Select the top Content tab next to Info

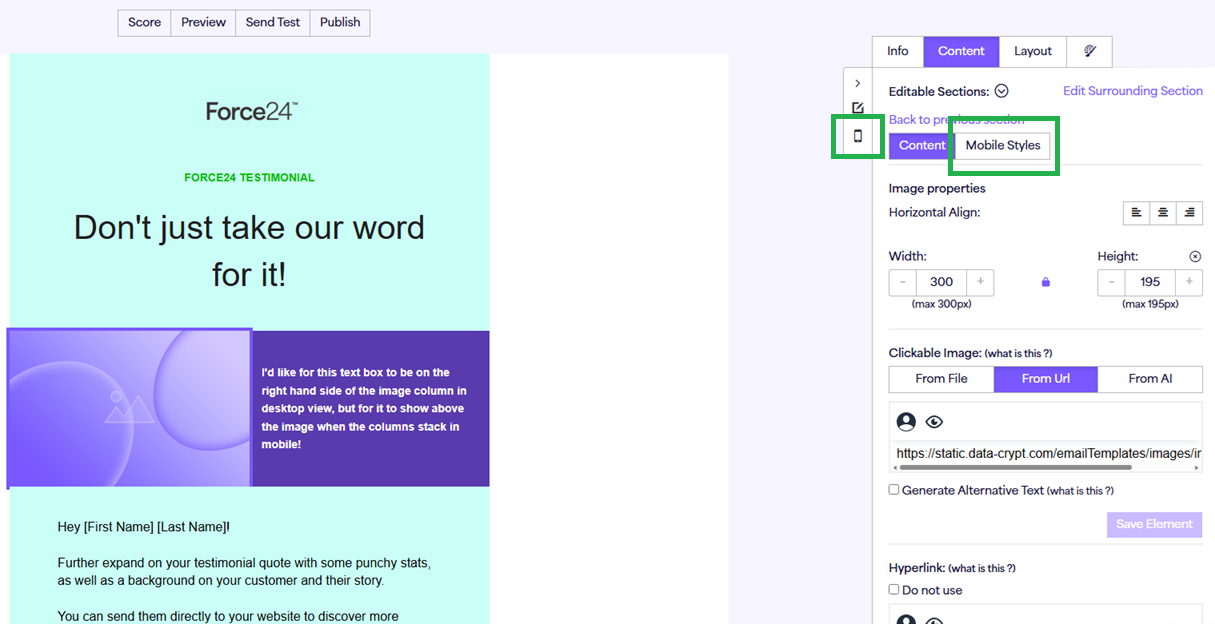pos(961,51)
